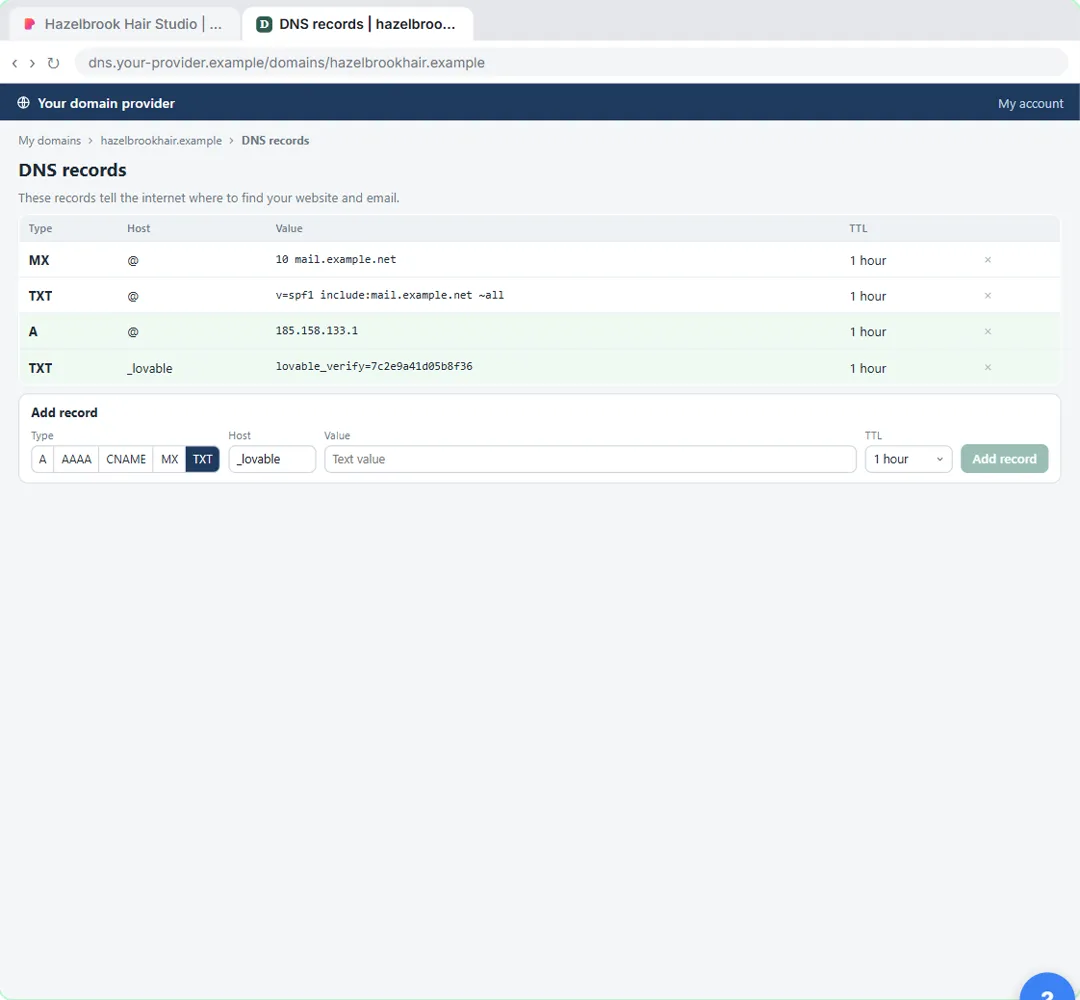Click the MX row's 1 hour TTL
This screenshot has width=1080, height=1000.
click(868, 260)
